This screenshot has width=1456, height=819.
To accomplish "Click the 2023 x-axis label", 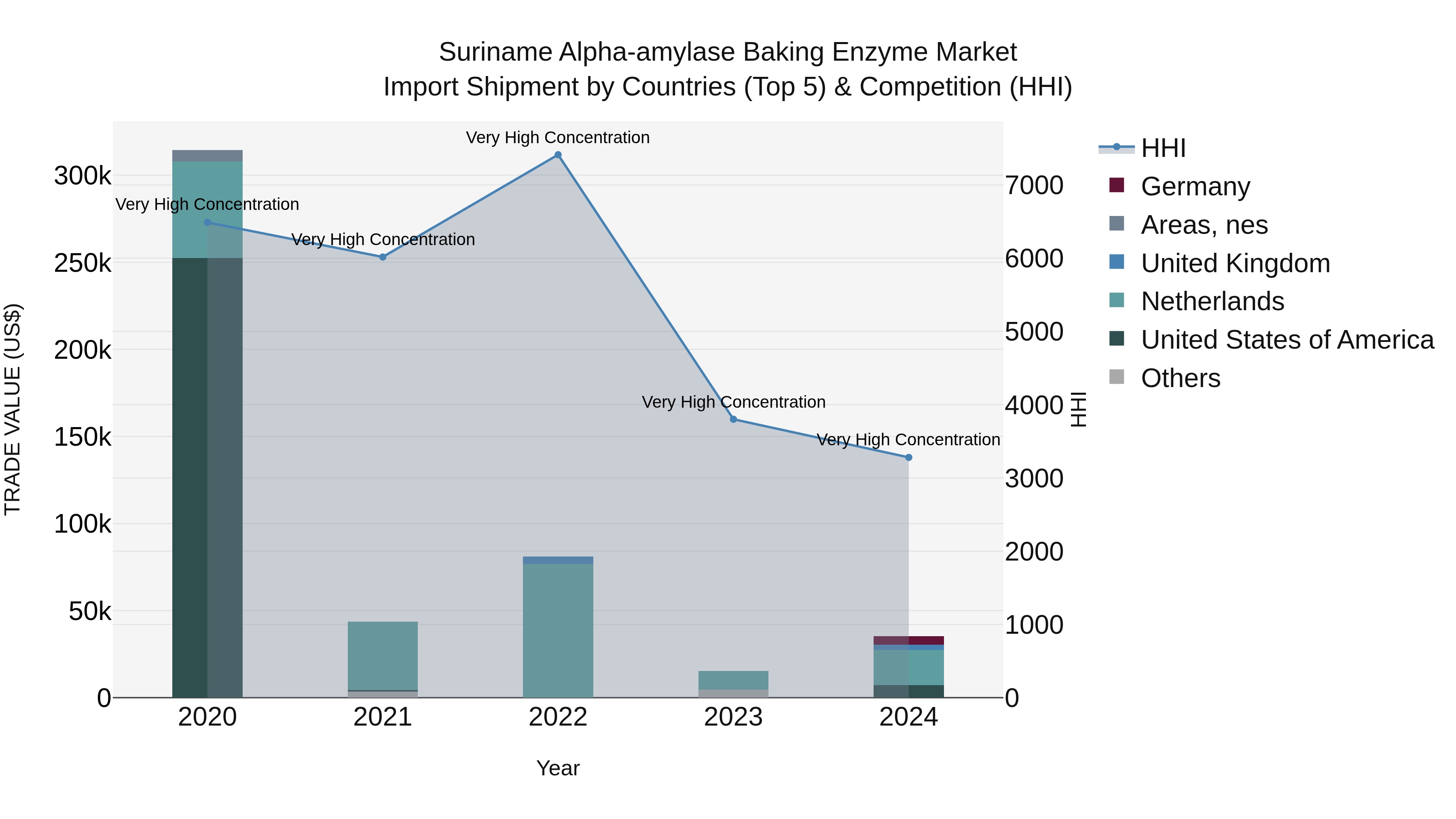I will click(733, 717).
